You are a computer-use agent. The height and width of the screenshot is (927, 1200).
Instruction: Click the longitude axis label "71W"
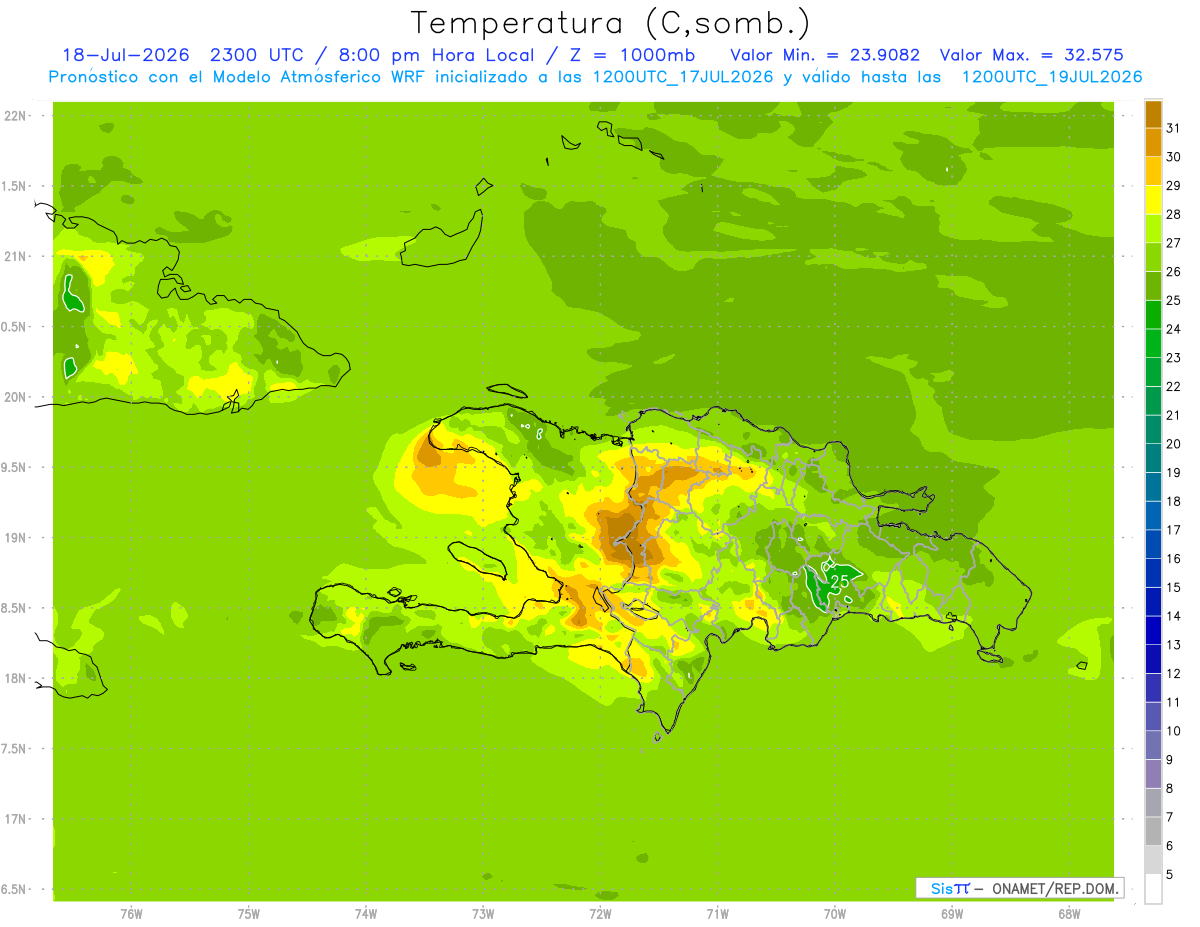point(717,913)
